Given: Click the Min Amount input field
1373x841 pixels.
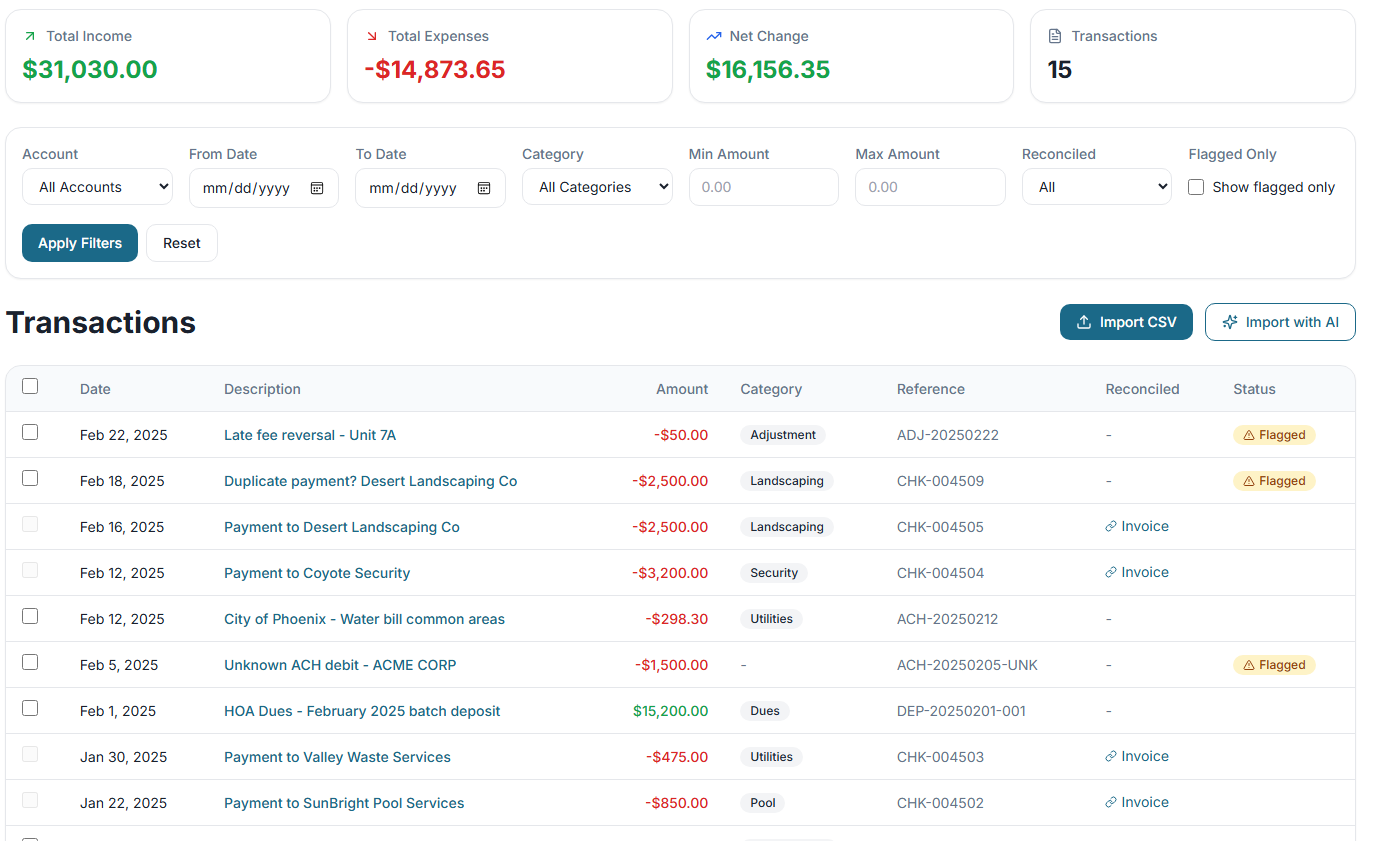Looking at the screenshot, I should pyautogui.click(x=763, y=187).
